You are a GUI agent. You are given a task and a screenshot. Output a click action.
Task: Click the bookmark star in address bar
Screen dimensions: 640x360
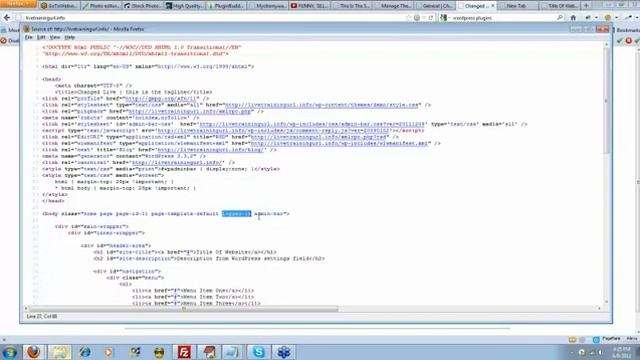409,18
